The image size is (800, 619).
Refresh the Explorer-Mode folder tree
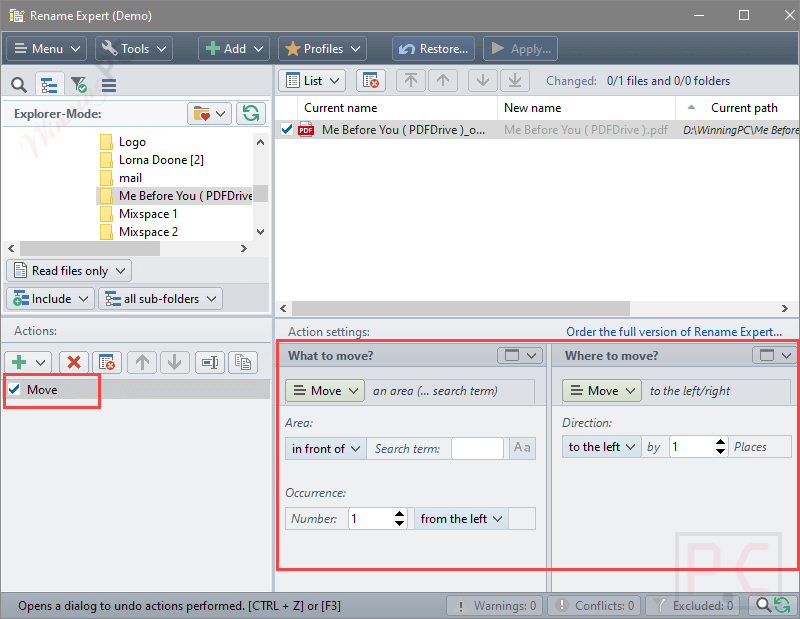pos(251,114)
